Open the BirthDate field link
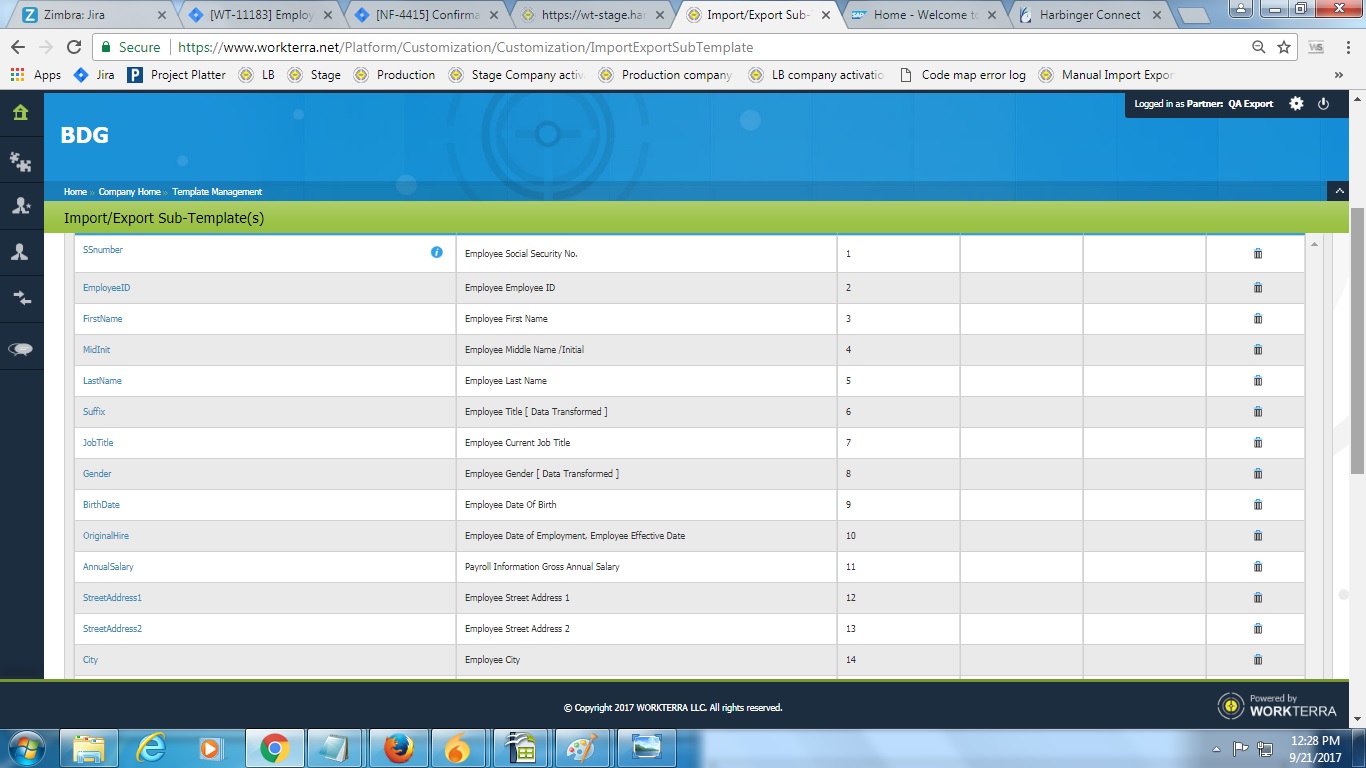 pos(101,505)
